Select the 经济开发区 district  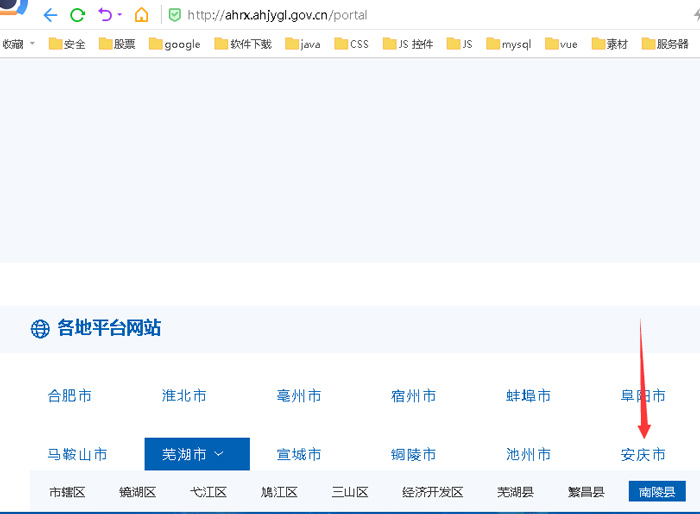(x=433, y=492)
